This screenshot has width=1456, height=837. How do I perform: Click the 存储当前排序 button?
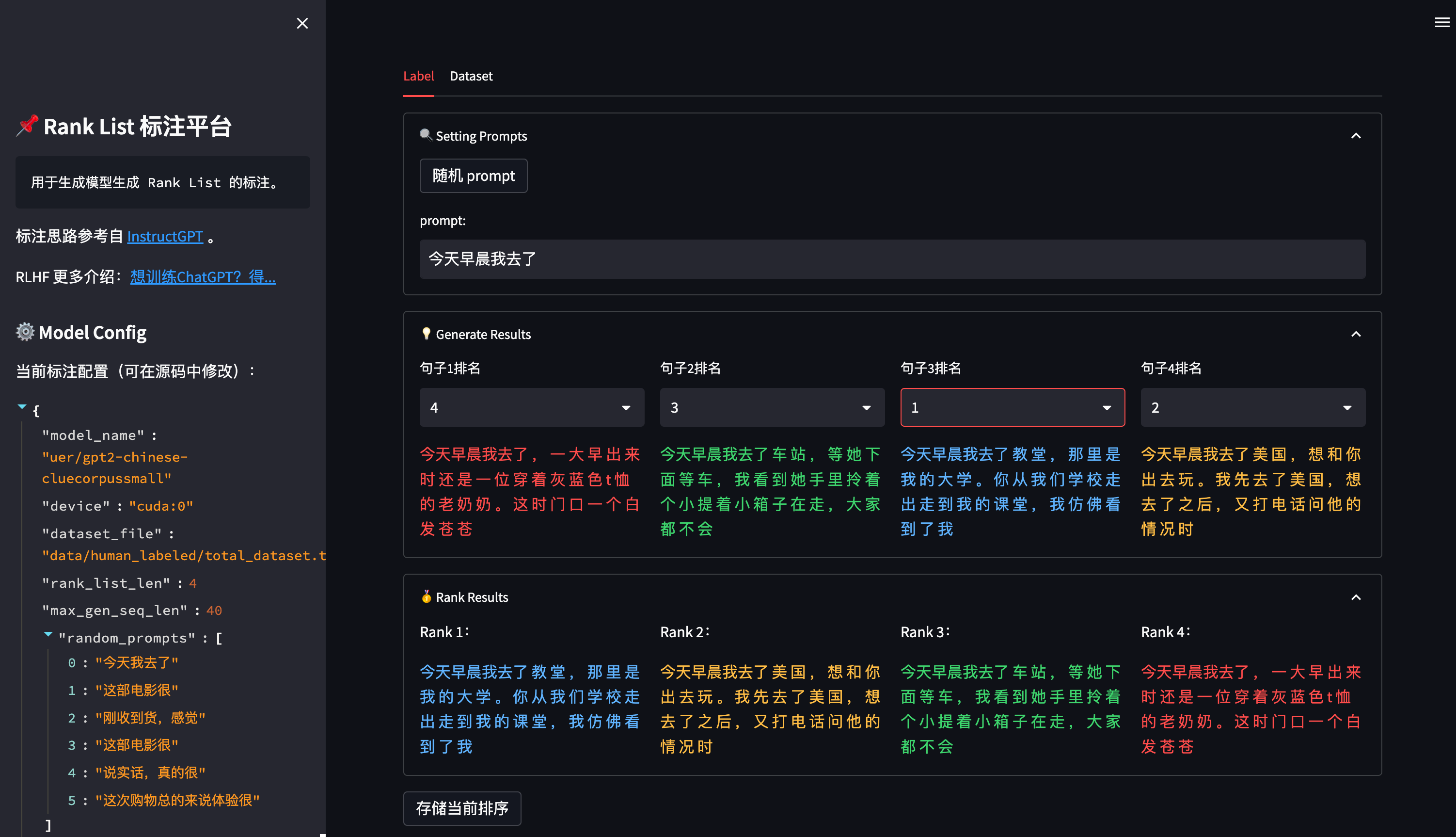[462, 808]
